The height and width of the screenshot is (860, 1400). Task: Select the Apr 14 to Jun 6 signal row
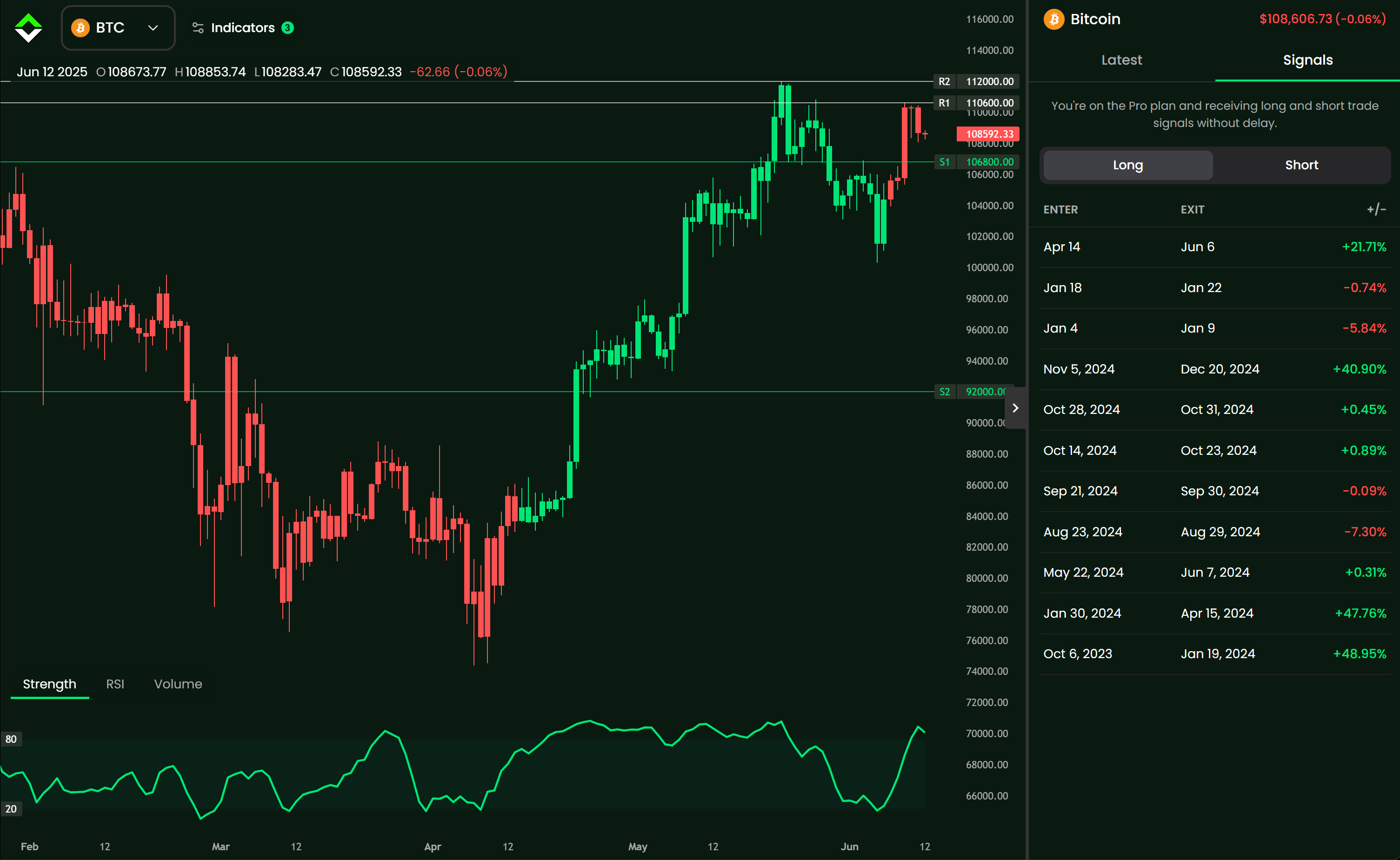(1214, 247)
